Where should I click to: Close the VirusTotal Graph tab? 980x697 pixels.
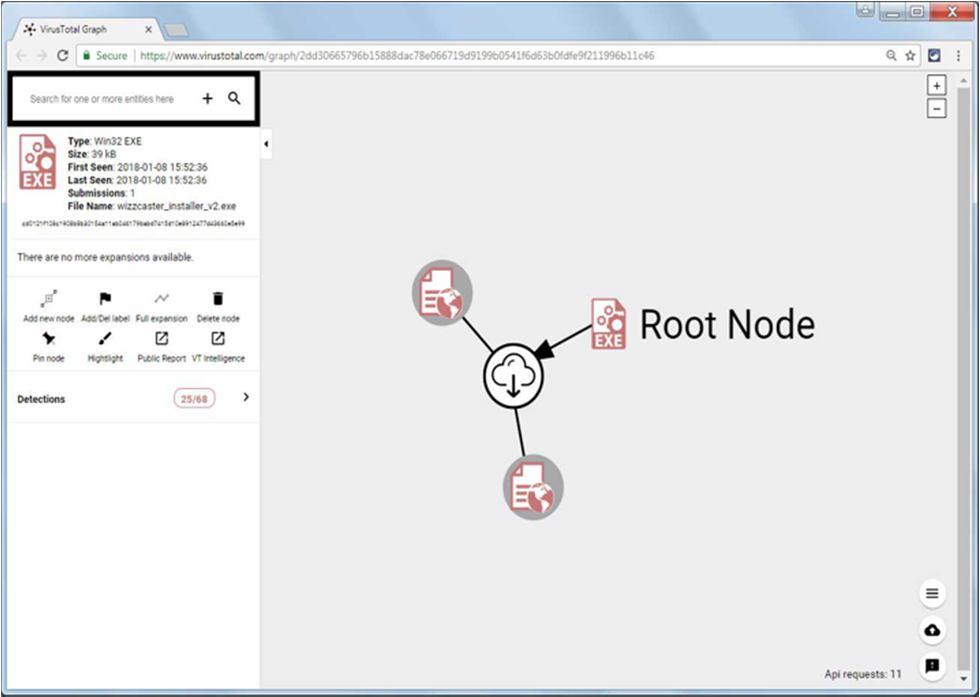[149, 29]
